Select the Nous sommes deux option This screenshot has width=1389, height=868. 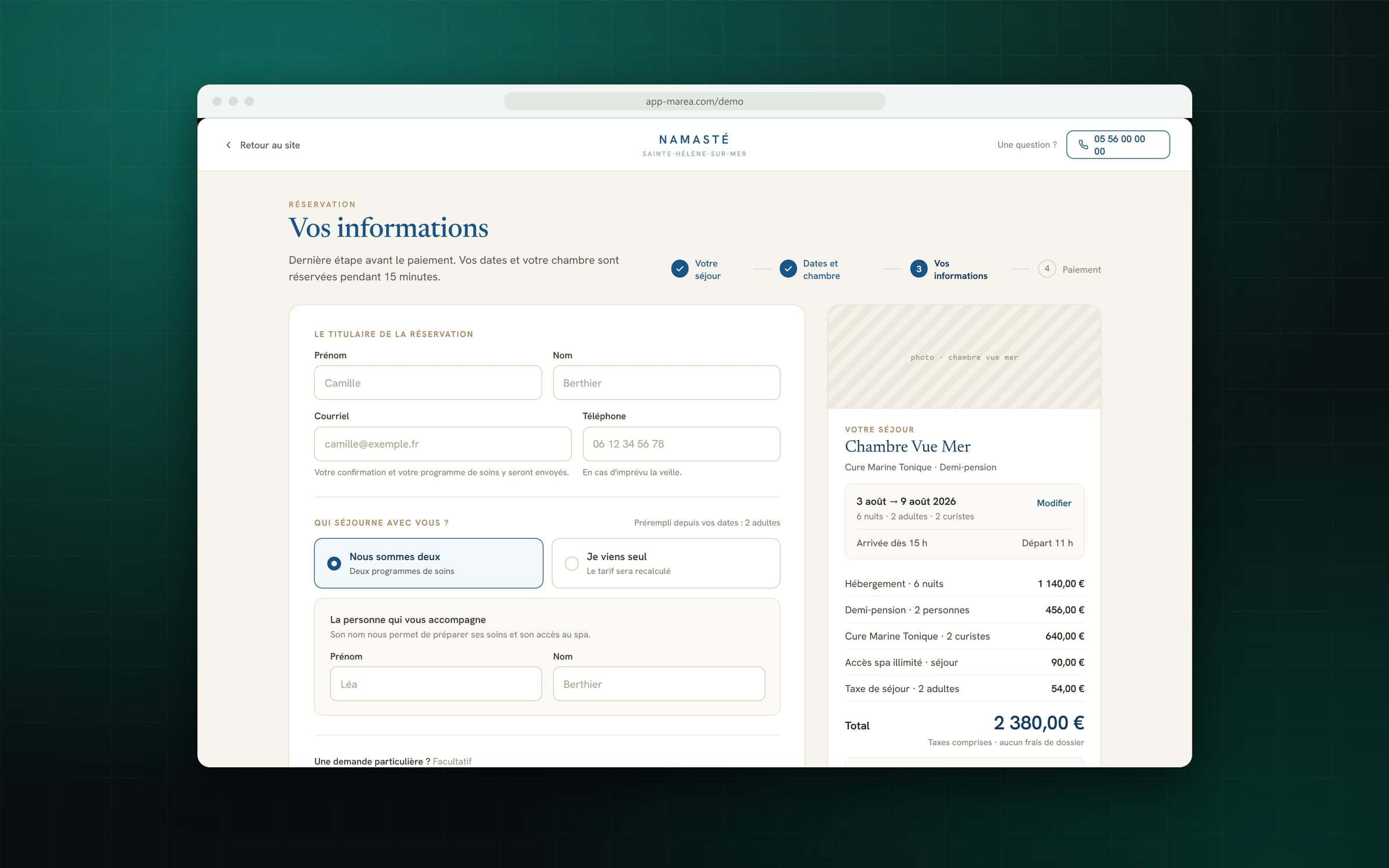[x=429, y=563]
